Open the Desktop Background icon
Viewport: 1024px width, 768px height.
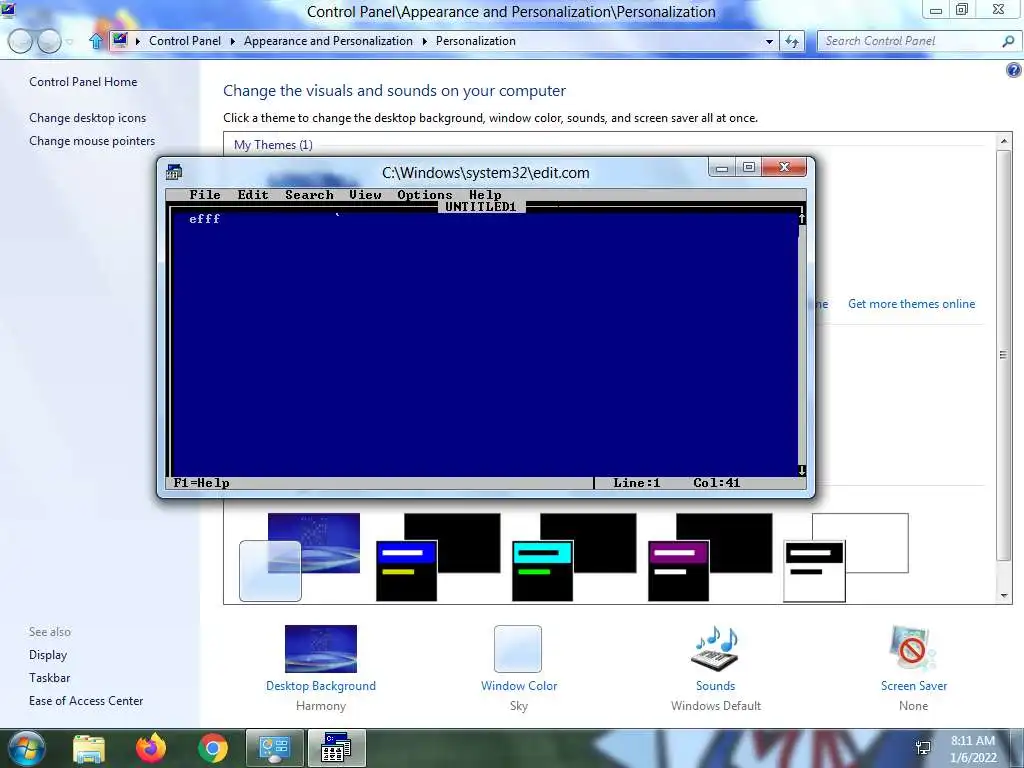click(x=321, y=648)
